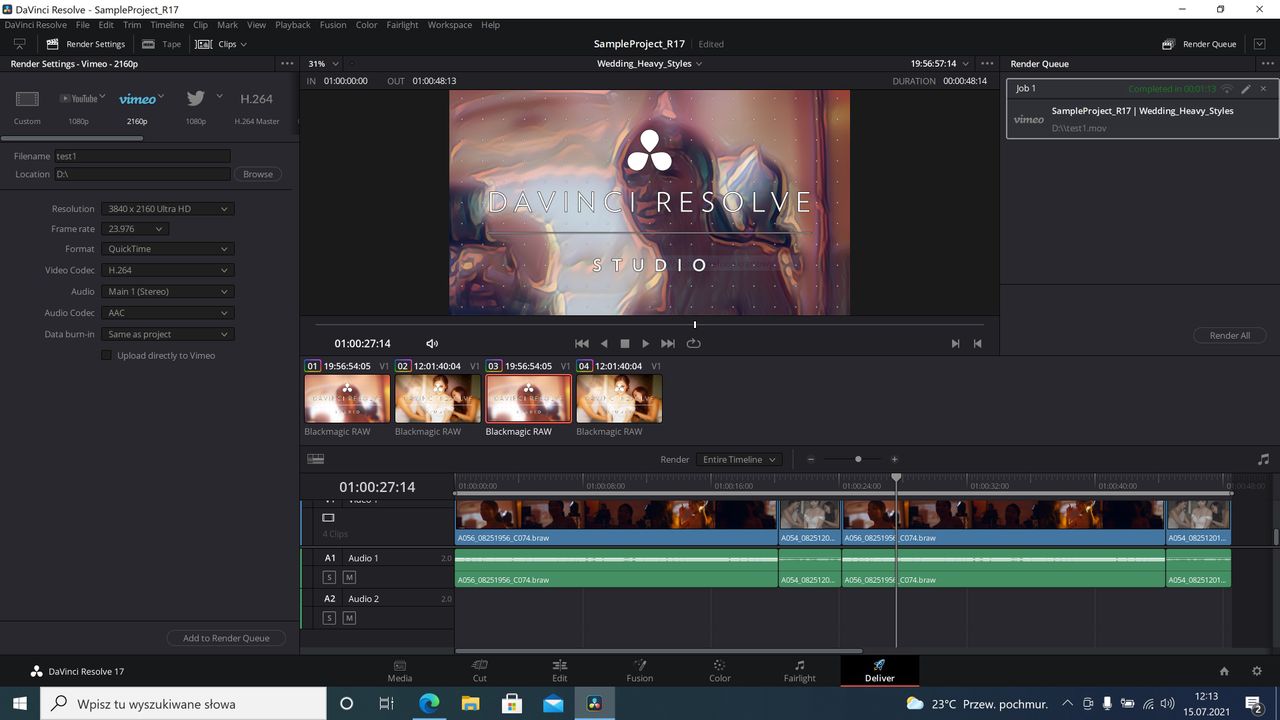The width and height of the screenshot is (1280, 720).
Task: Click the audio note icon above timeline
Action: (1263, 459)
